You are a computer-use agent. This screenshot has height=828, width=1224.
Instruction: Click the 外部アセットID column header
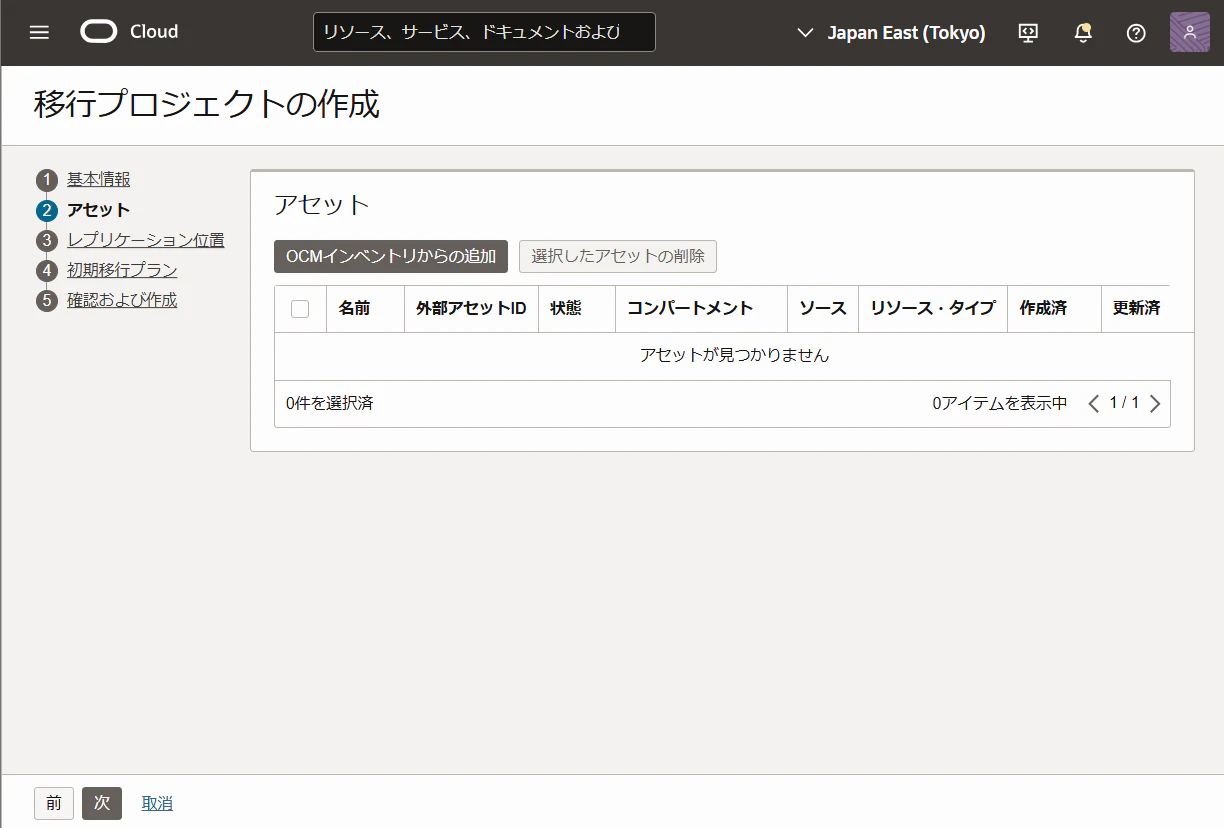coord(471,308)
